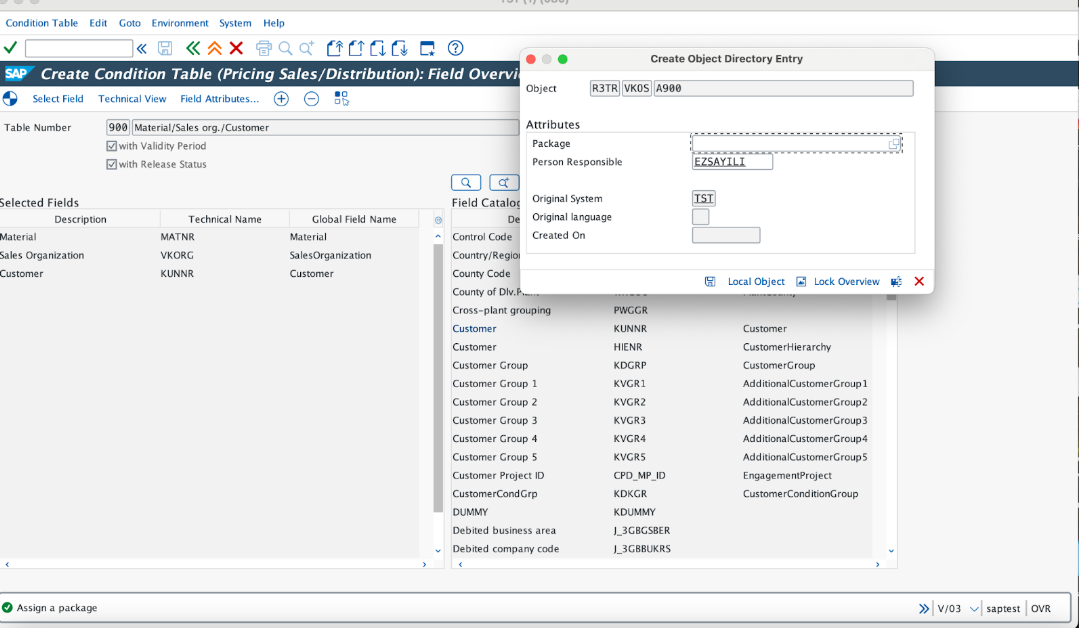Image resolution: width=1080 pixels, height=628 pixels.
Task: Open the Edit menu
Action: (x=98, y=23)
